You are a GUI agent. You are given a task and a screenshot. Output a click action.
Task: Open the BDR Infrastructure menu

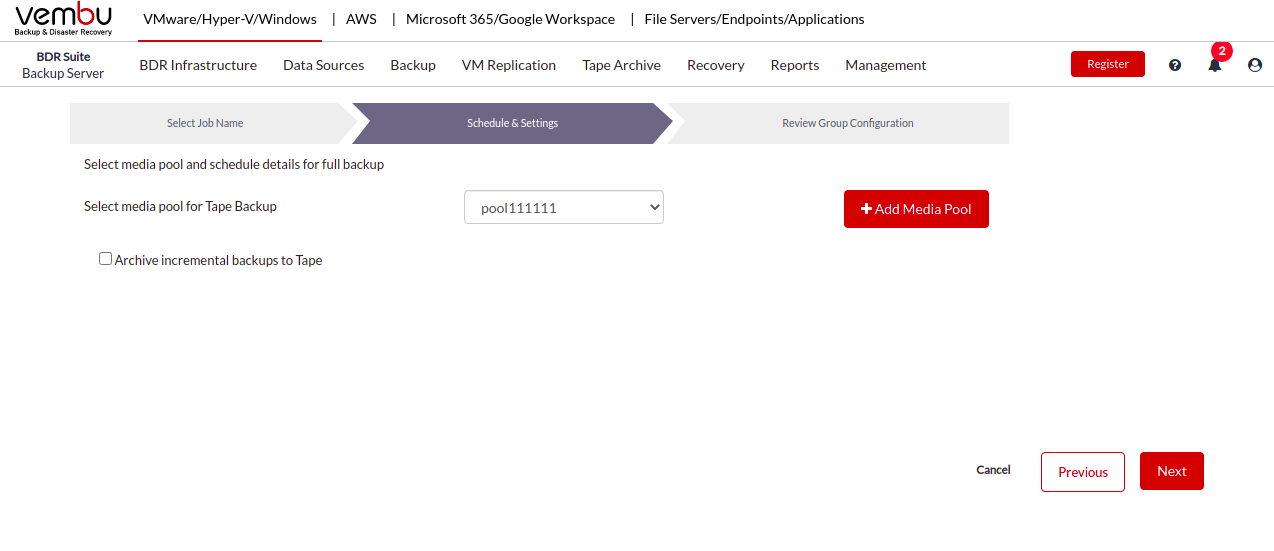198,65
